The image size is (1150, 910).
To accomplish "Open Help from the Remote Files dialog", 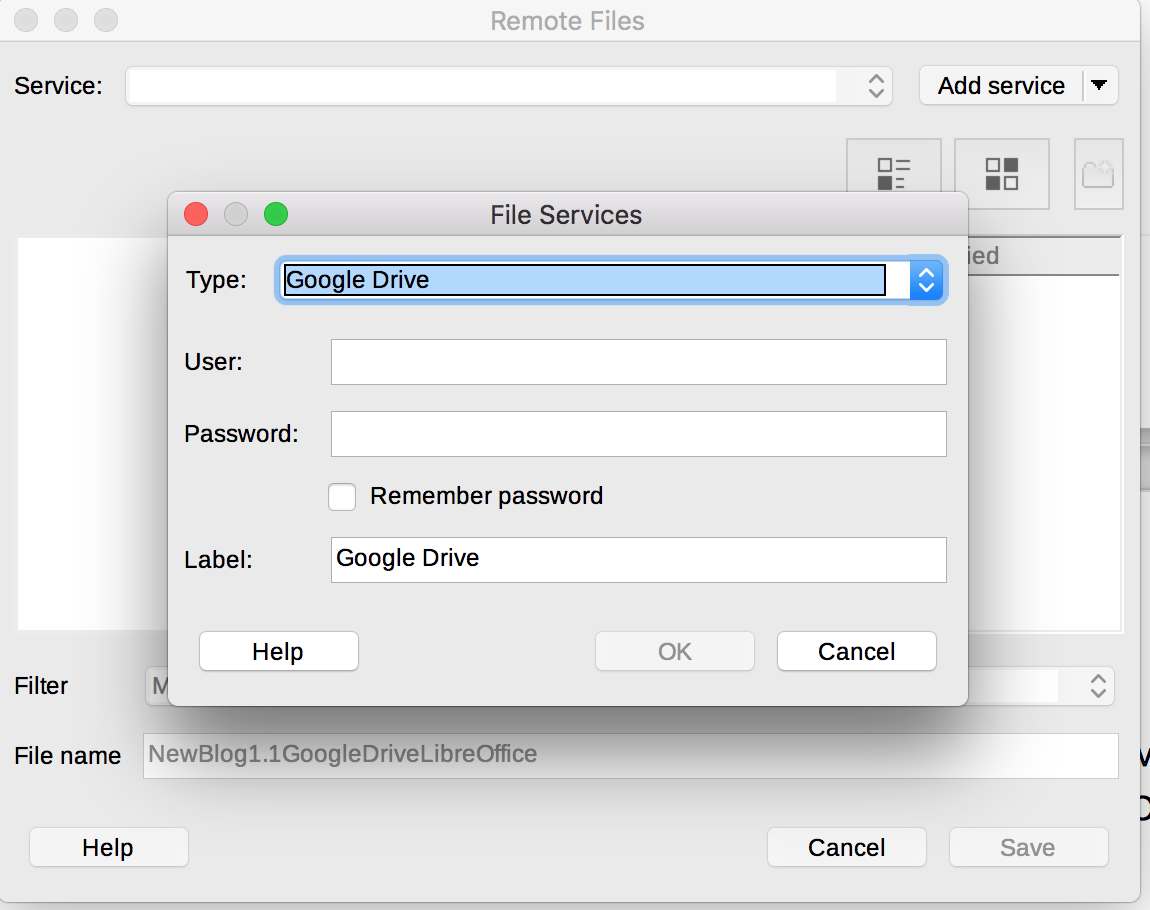I will tap(108, 847).
